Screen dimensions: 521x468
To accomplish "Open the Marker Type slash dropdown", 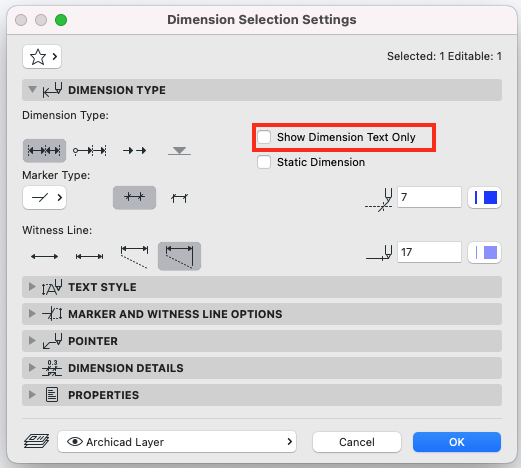I will tap(45, 198).
